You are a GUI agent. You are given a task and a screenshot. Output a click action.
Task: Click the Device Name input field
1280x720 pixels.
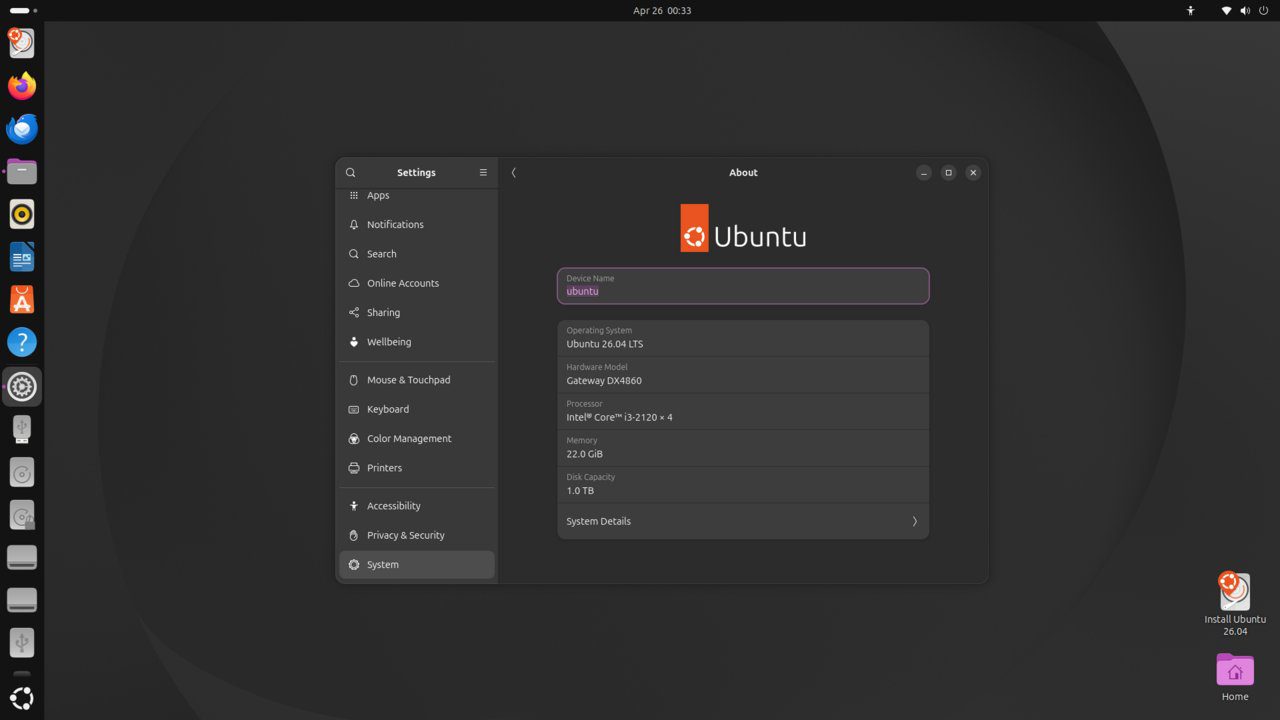(x=743, y=286)
